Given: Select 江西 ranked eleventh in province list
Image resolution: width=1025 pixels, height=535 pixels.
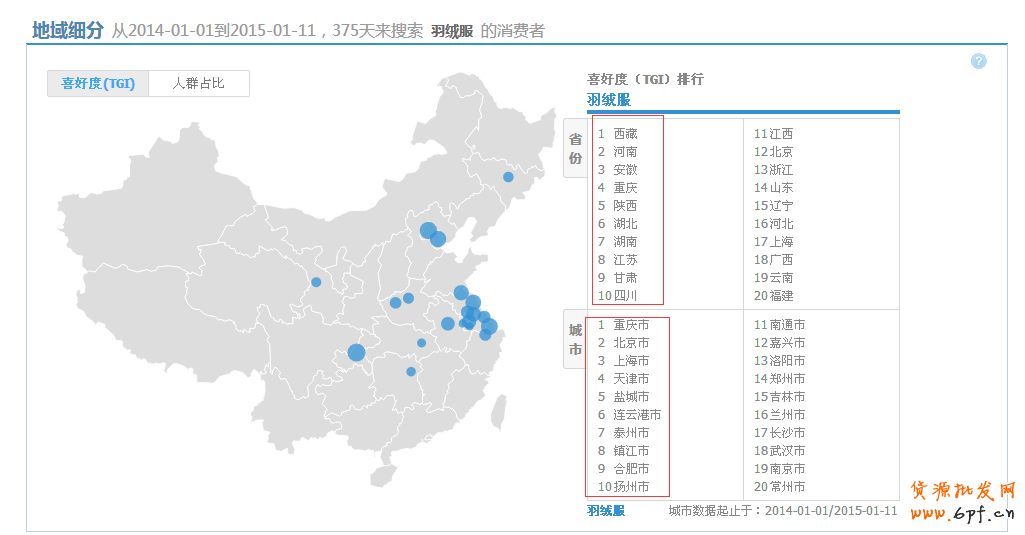Looking at the screenshot, I should (781, 134).
